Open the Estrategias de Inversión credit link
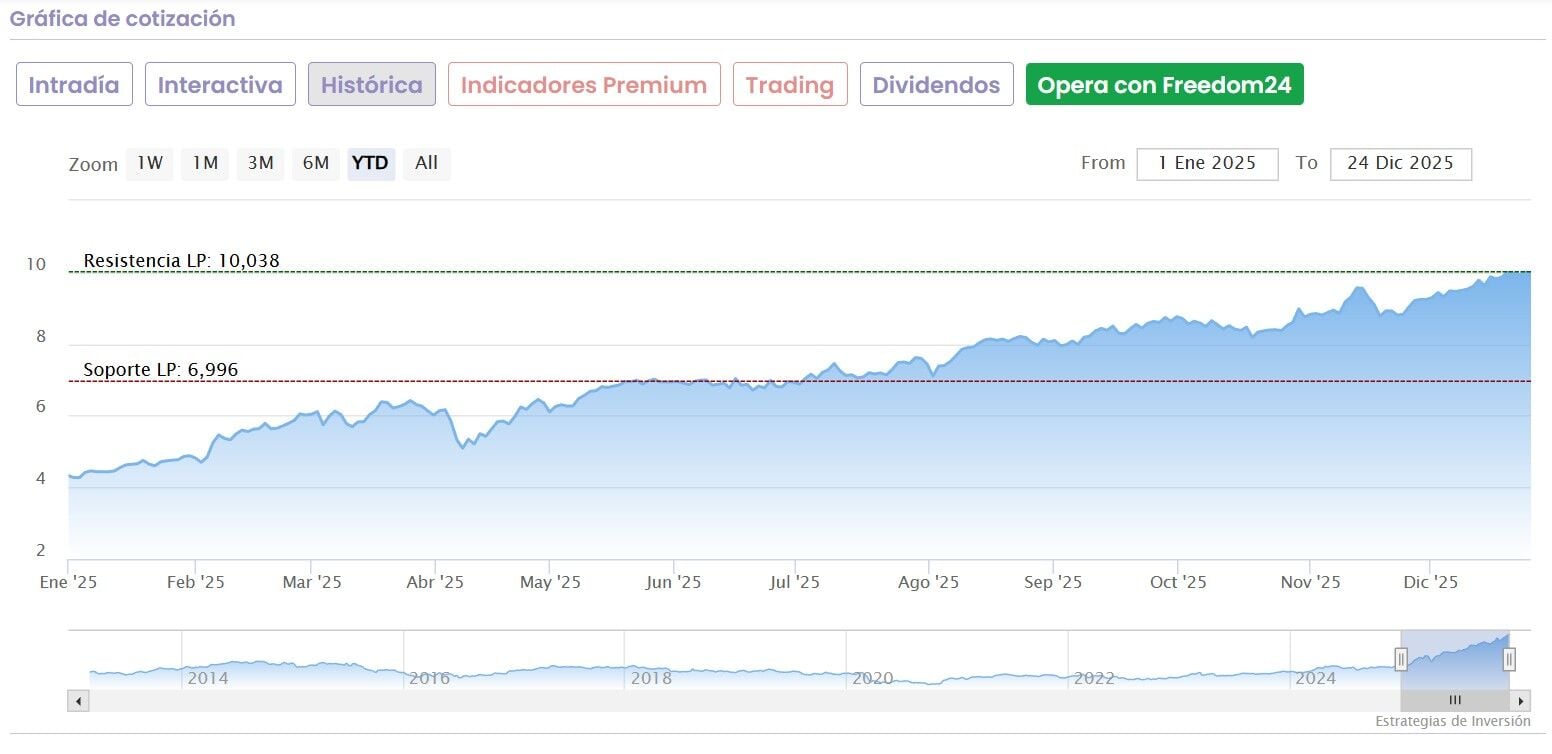The image size is (1552, 754). (x=1452, y=721)
